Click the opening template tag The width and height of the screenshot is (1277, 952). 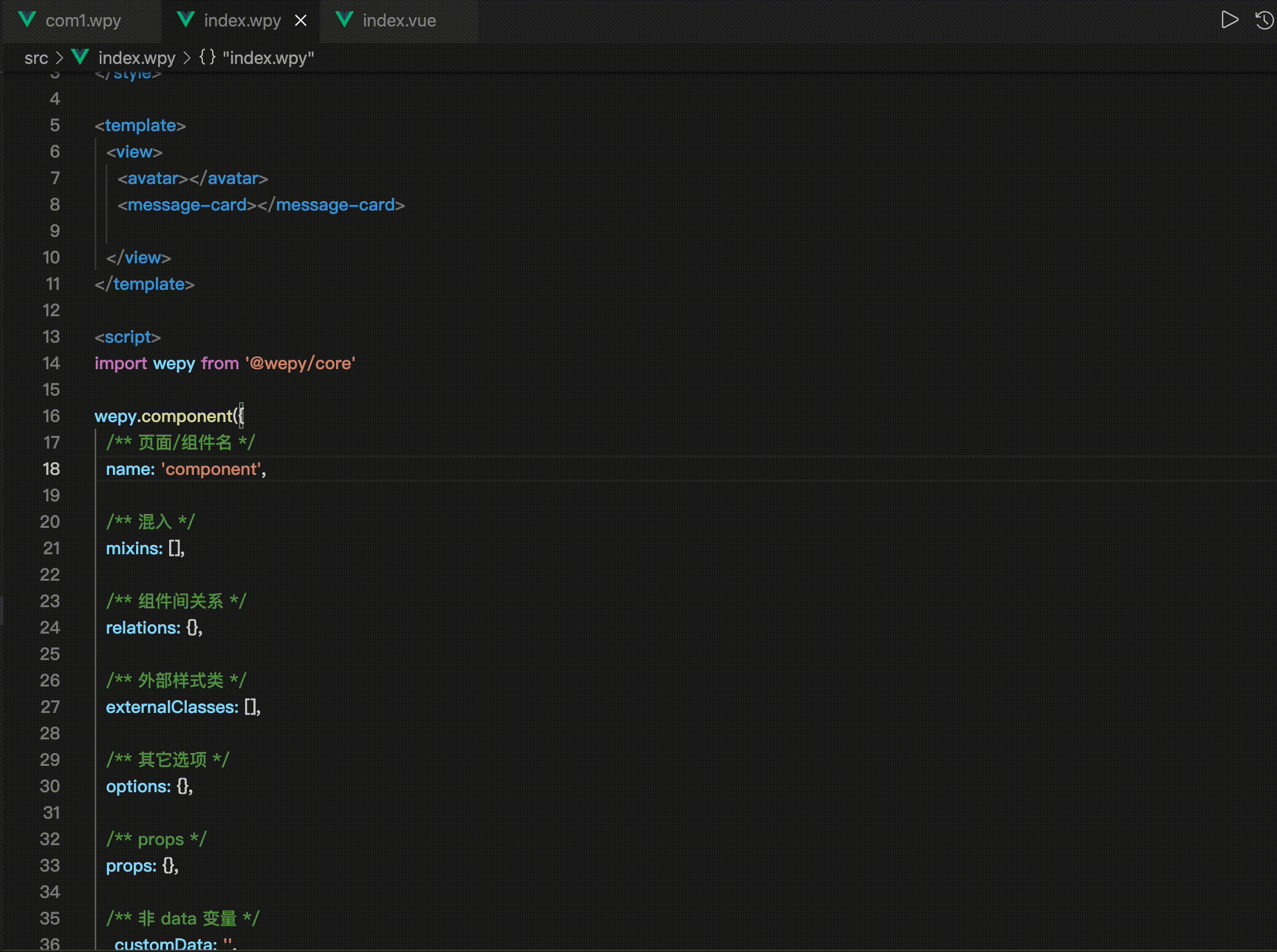click(140, 125)
